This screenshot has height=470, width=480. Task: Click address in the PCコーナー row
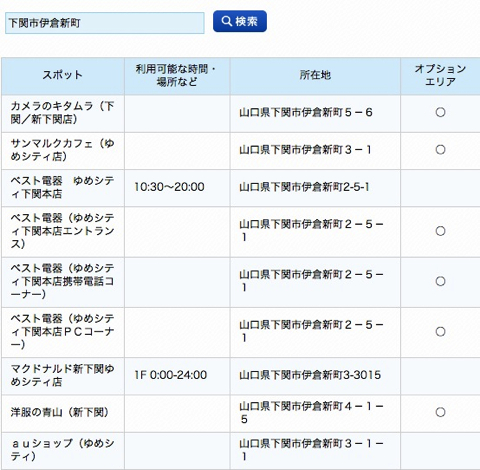tap(311, 331)
